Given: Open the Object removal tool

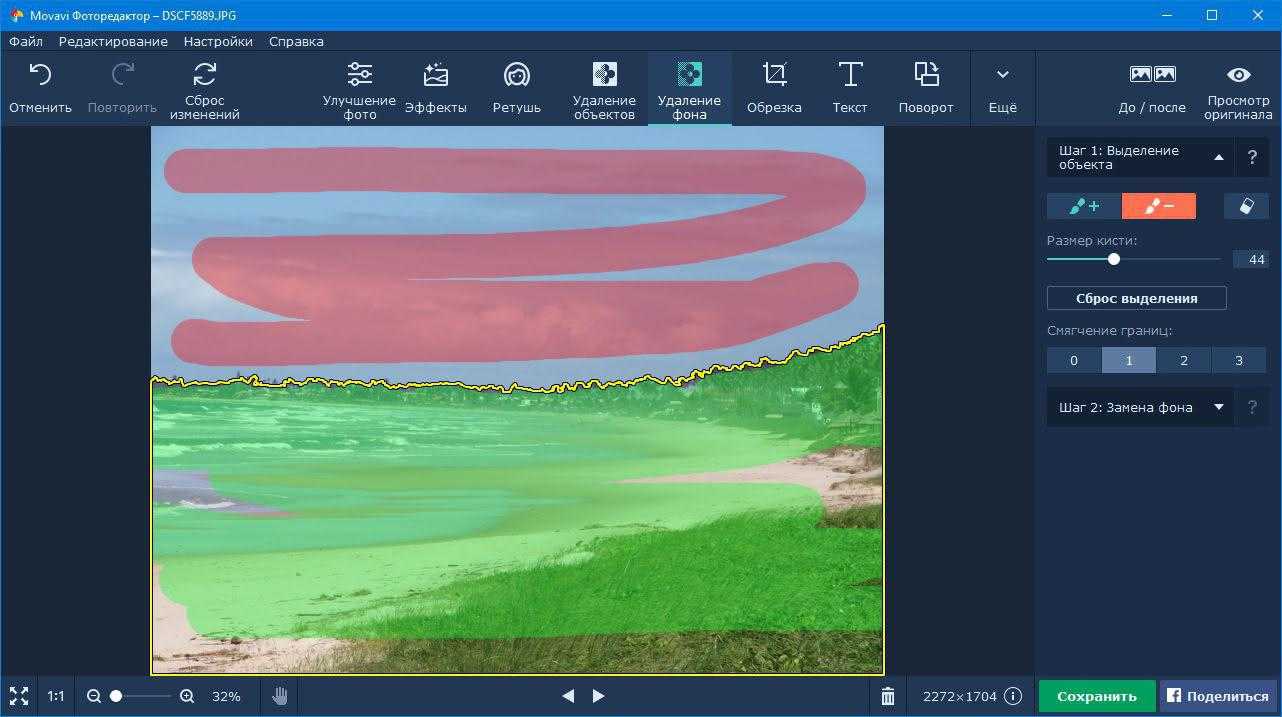Looking at the screenshot, I should coord(604,88).
